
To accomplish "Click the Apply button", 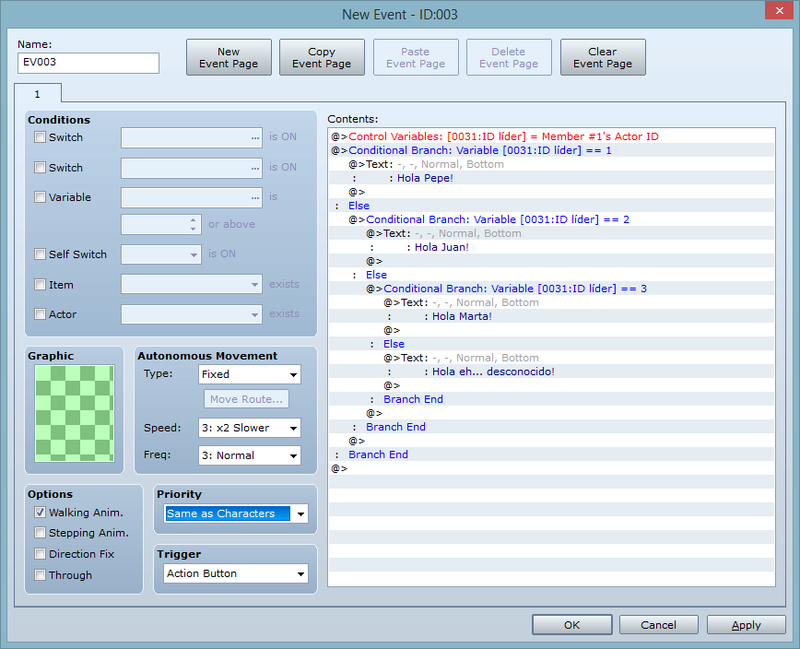I will click(x=746, y=625).
